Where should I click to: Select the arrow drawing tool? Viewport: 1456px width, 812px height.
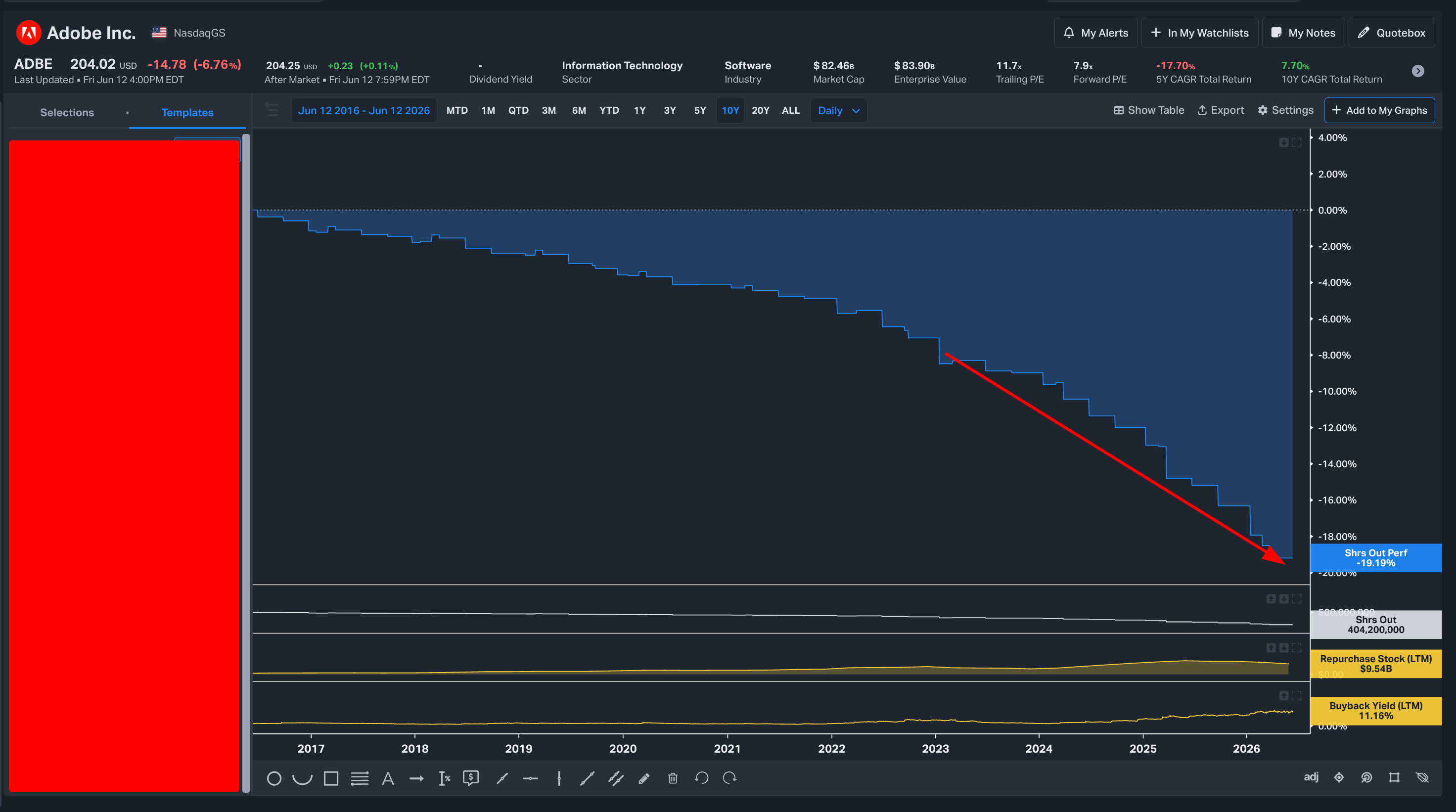click(416, 779)
